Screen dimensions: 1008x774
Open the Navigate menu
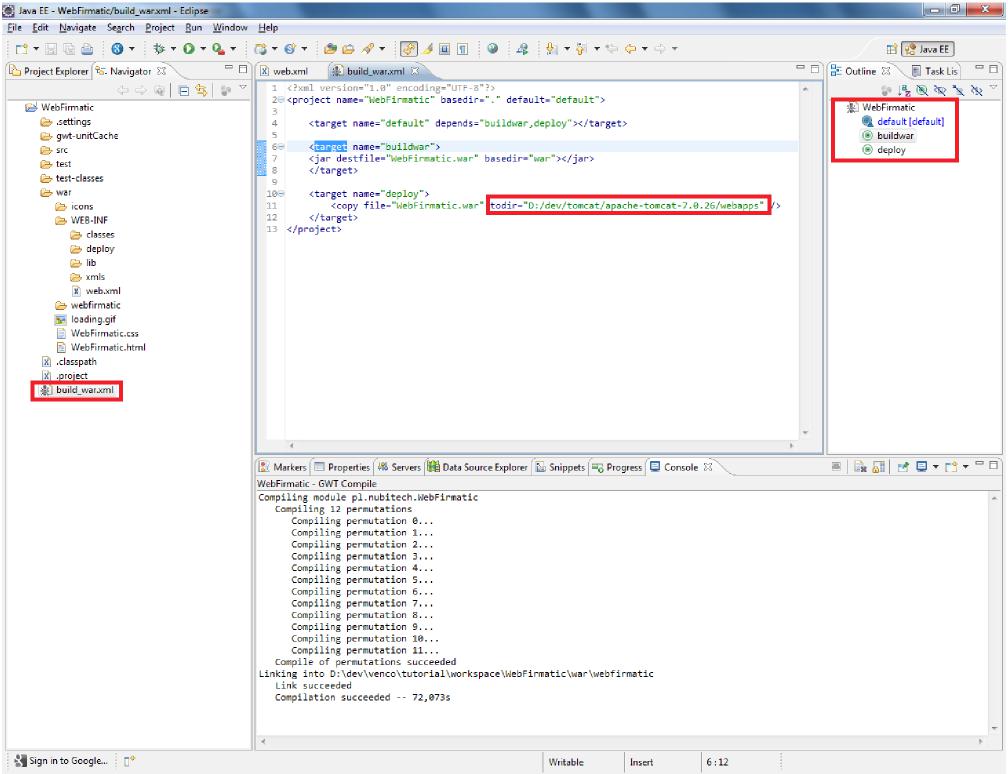point(77,28)
